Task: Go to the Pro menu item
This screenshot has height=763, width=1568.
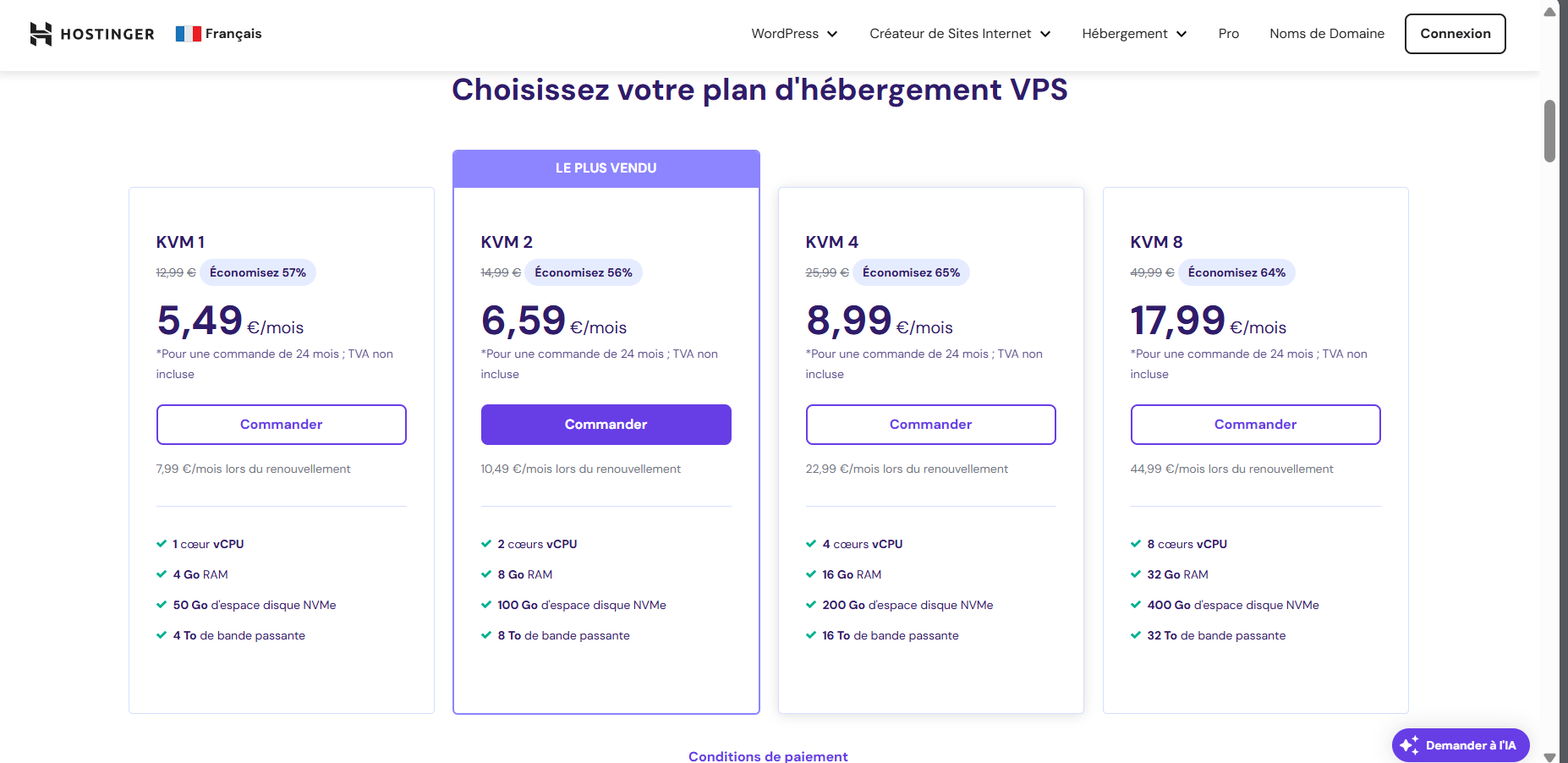Action: click(1229, 34)
